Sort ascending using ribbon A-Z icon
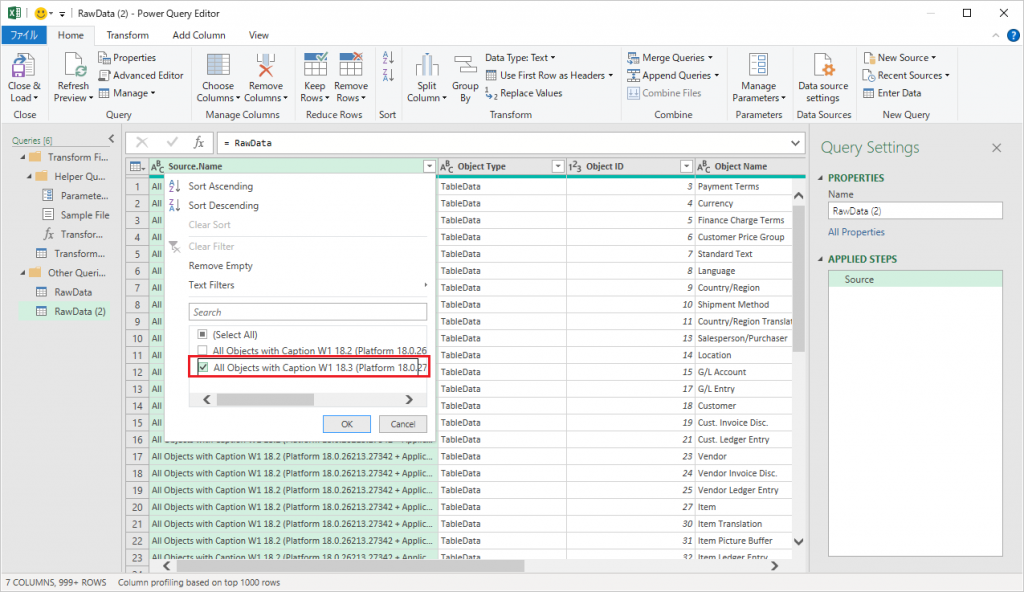 [388, 58]
